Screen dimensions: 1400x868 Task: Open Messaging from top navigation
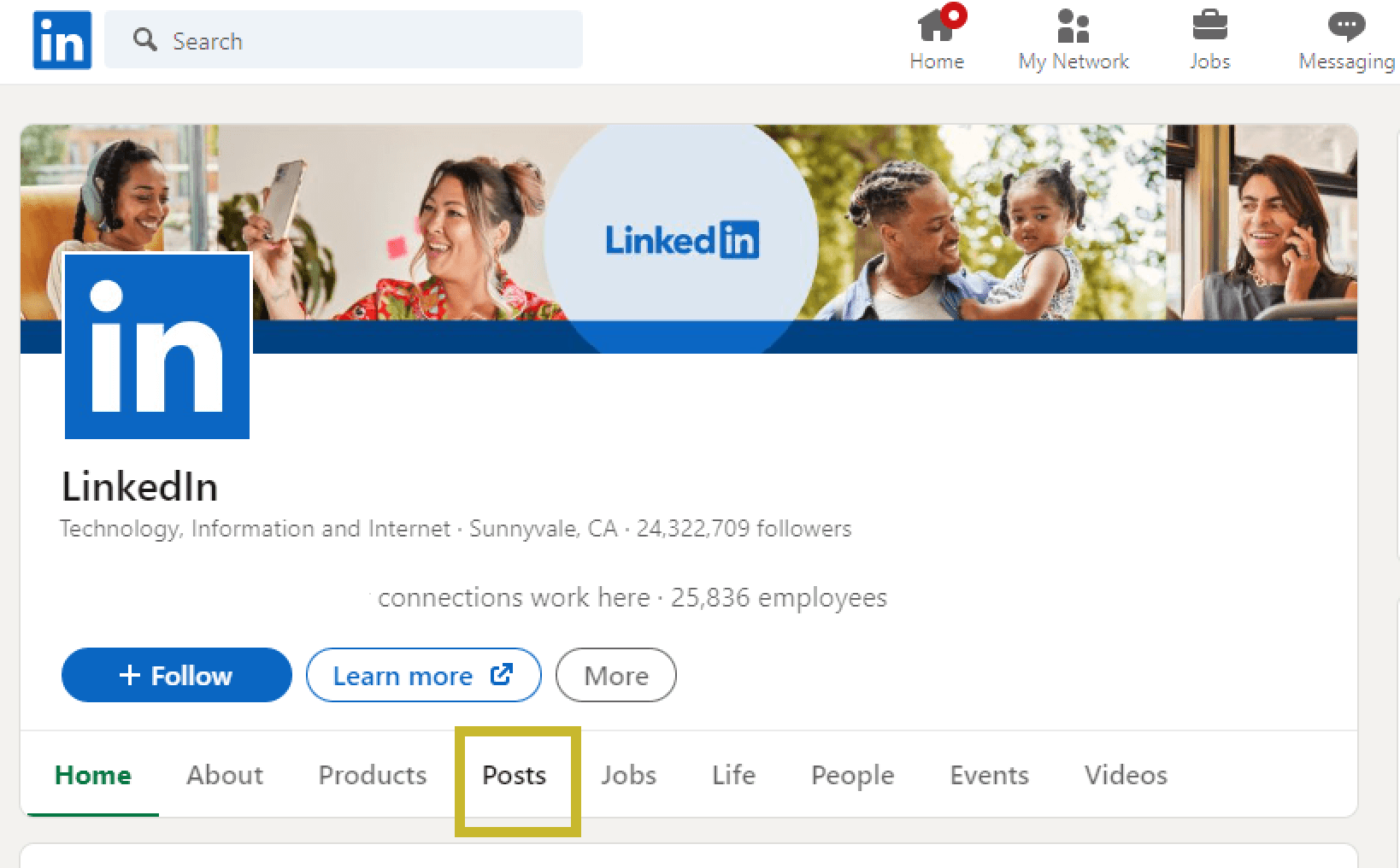coord(1347,40)
